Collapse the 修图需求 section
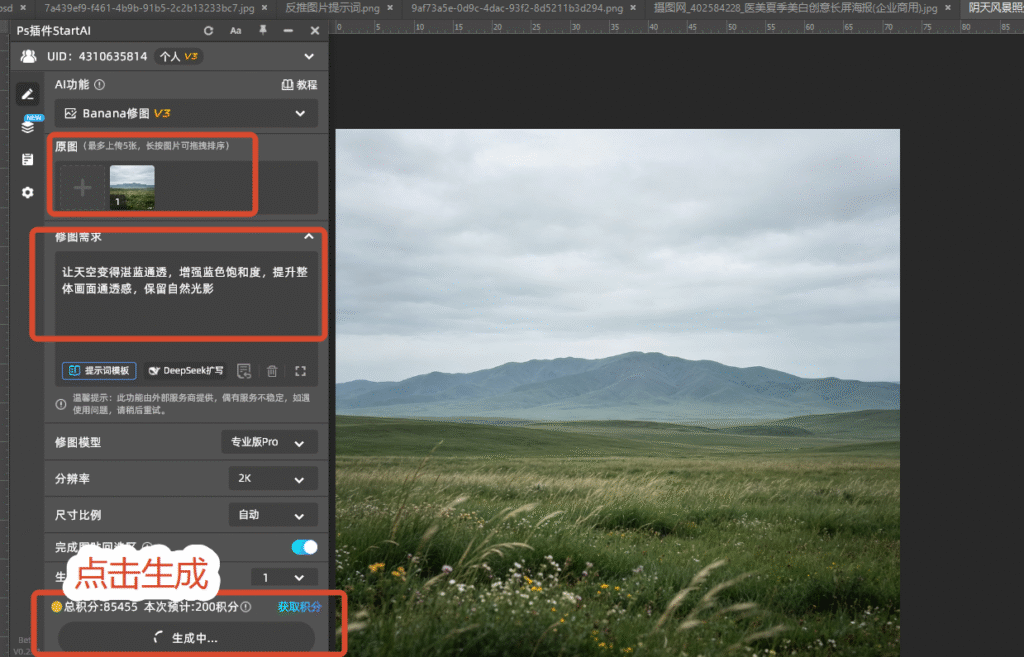 (x=309, y=236)
